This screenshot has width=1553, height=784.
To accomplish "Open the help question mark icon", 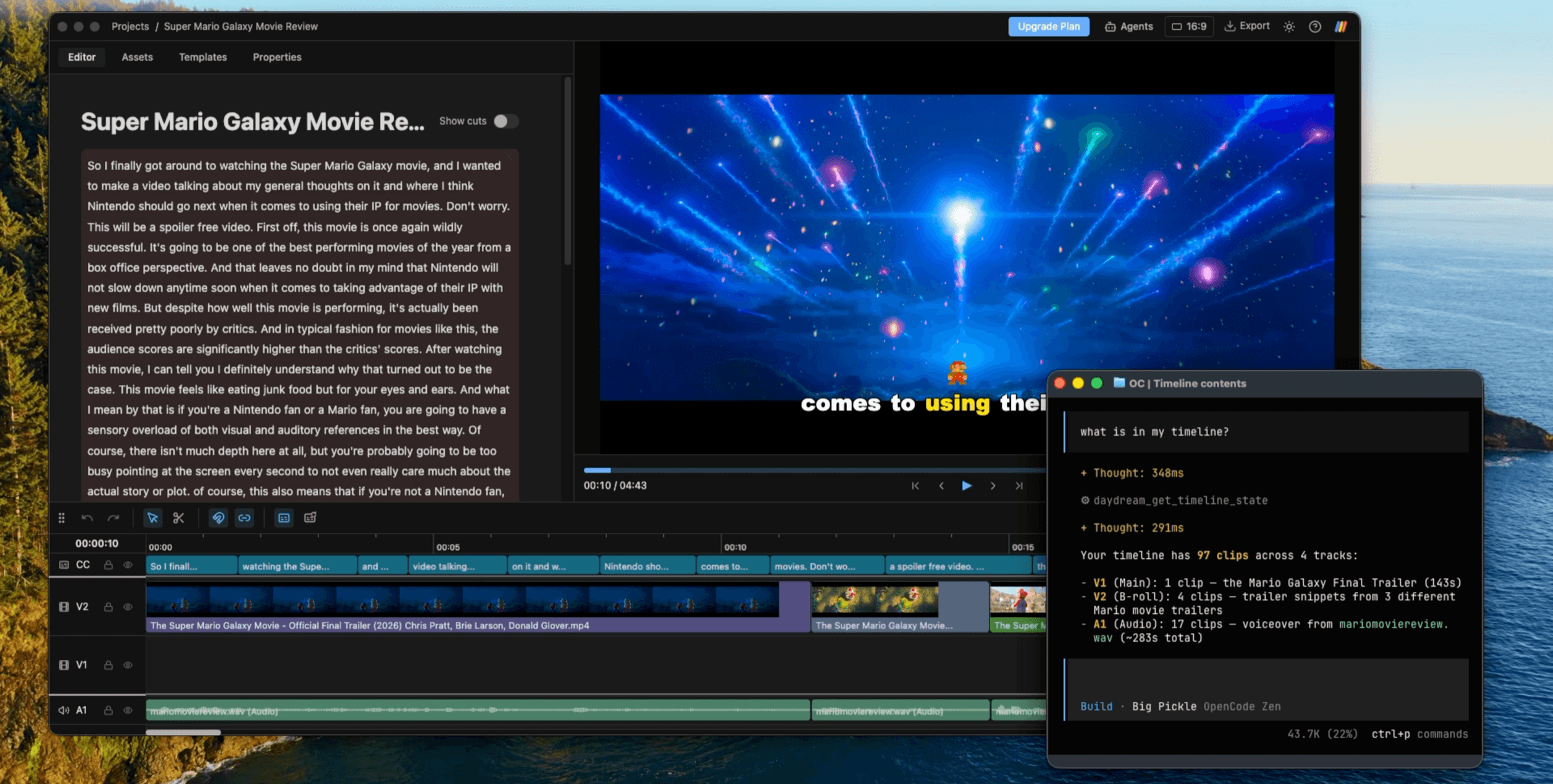I will (1315, 27).
